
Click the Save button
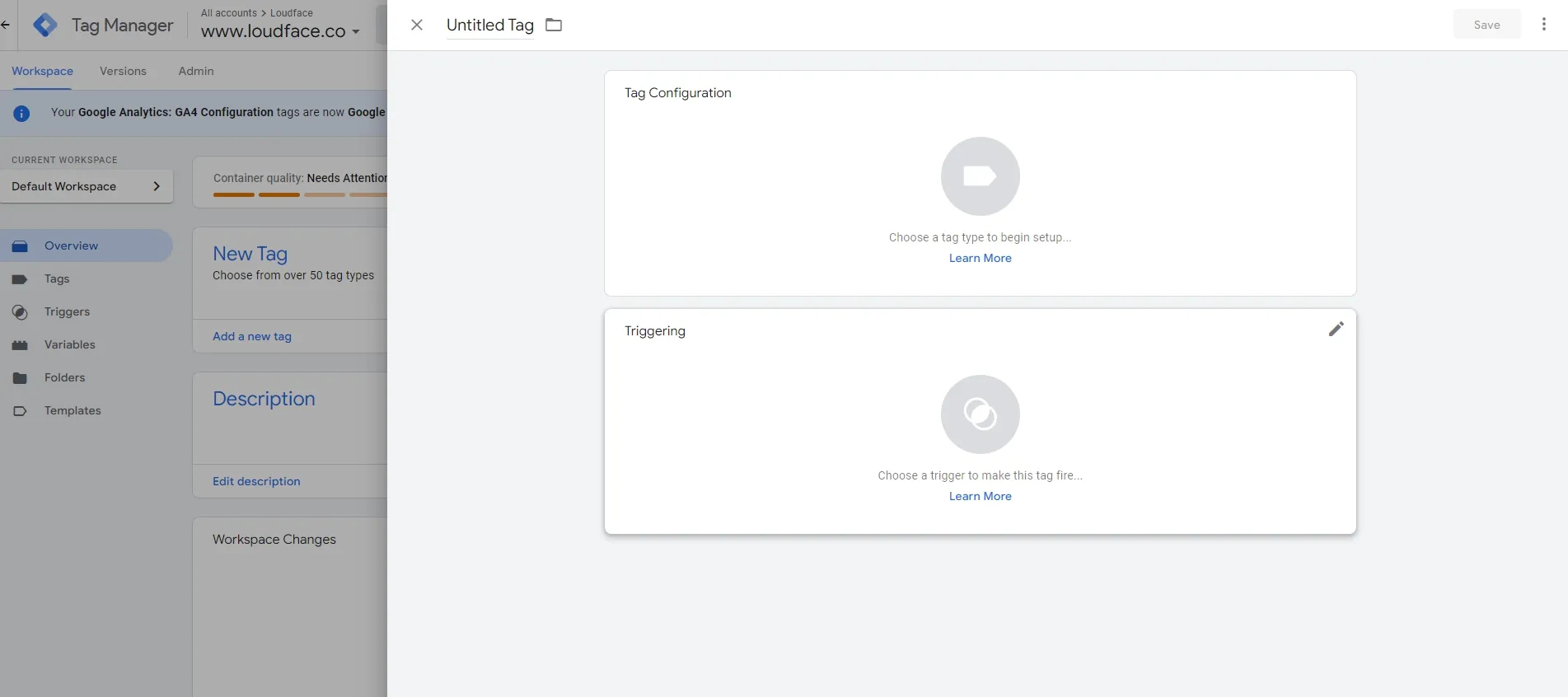coord(1486,25)
